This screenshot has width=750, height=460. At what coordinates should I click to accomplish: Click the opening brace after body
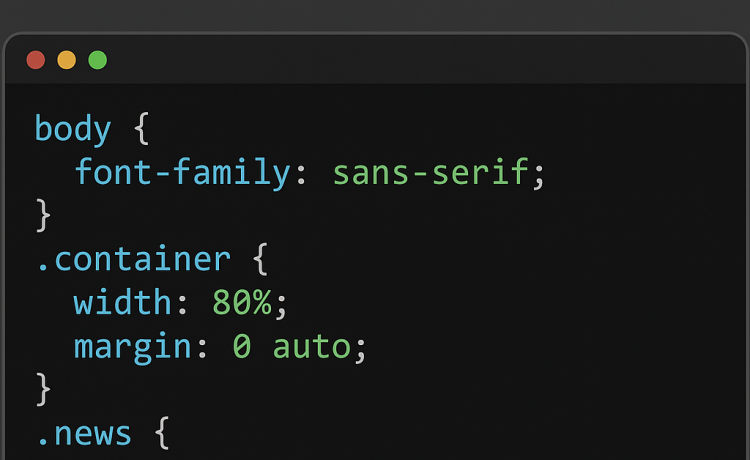tap(142, 128)
